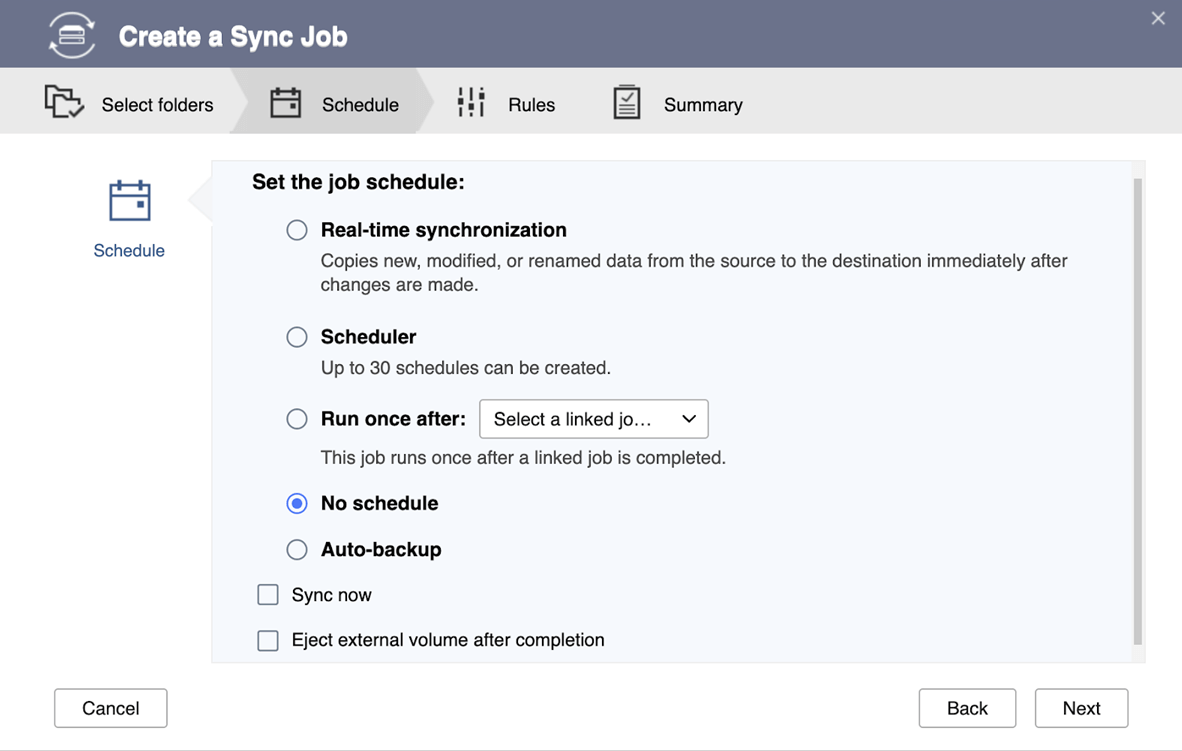Open the Select a linked job dropdown

(594, 419)
